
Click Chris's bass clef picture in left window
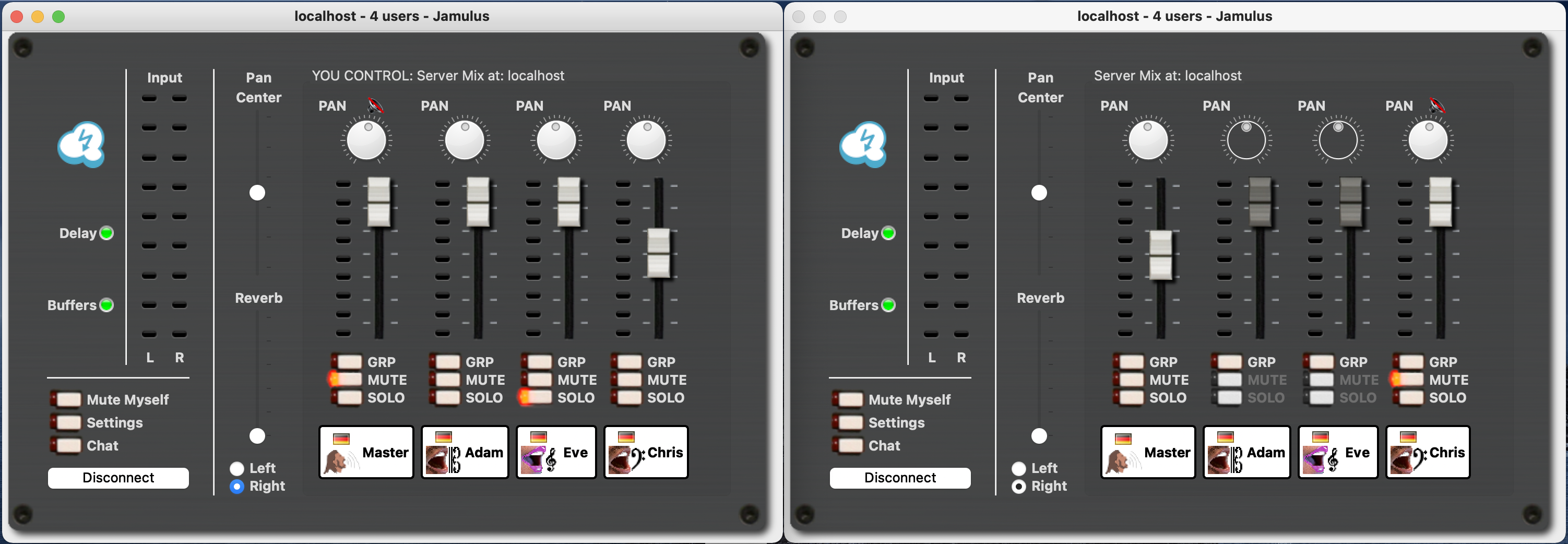[626, 459]
